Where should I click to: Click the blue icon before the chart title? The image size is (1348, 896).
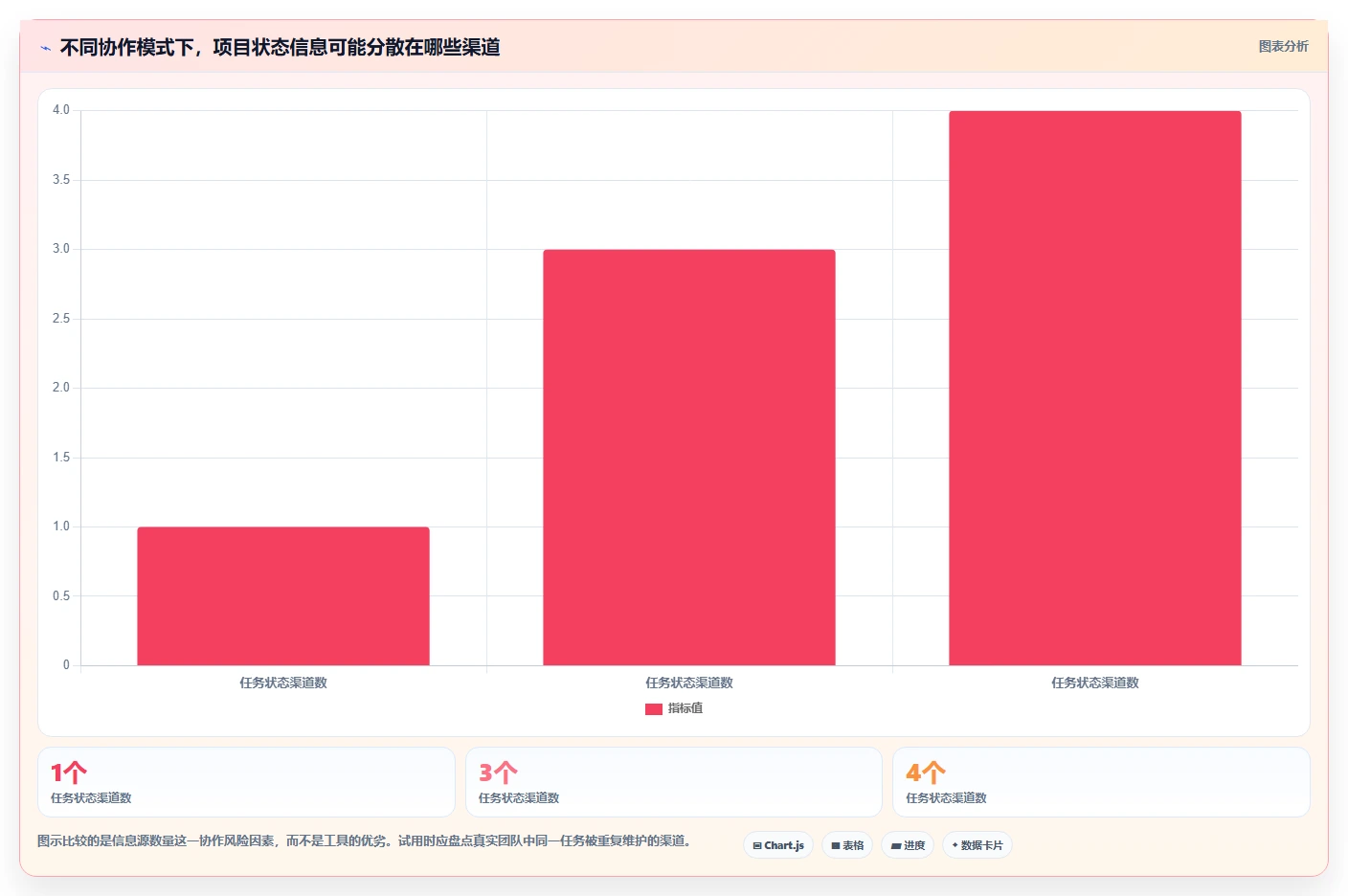(45, 48)
